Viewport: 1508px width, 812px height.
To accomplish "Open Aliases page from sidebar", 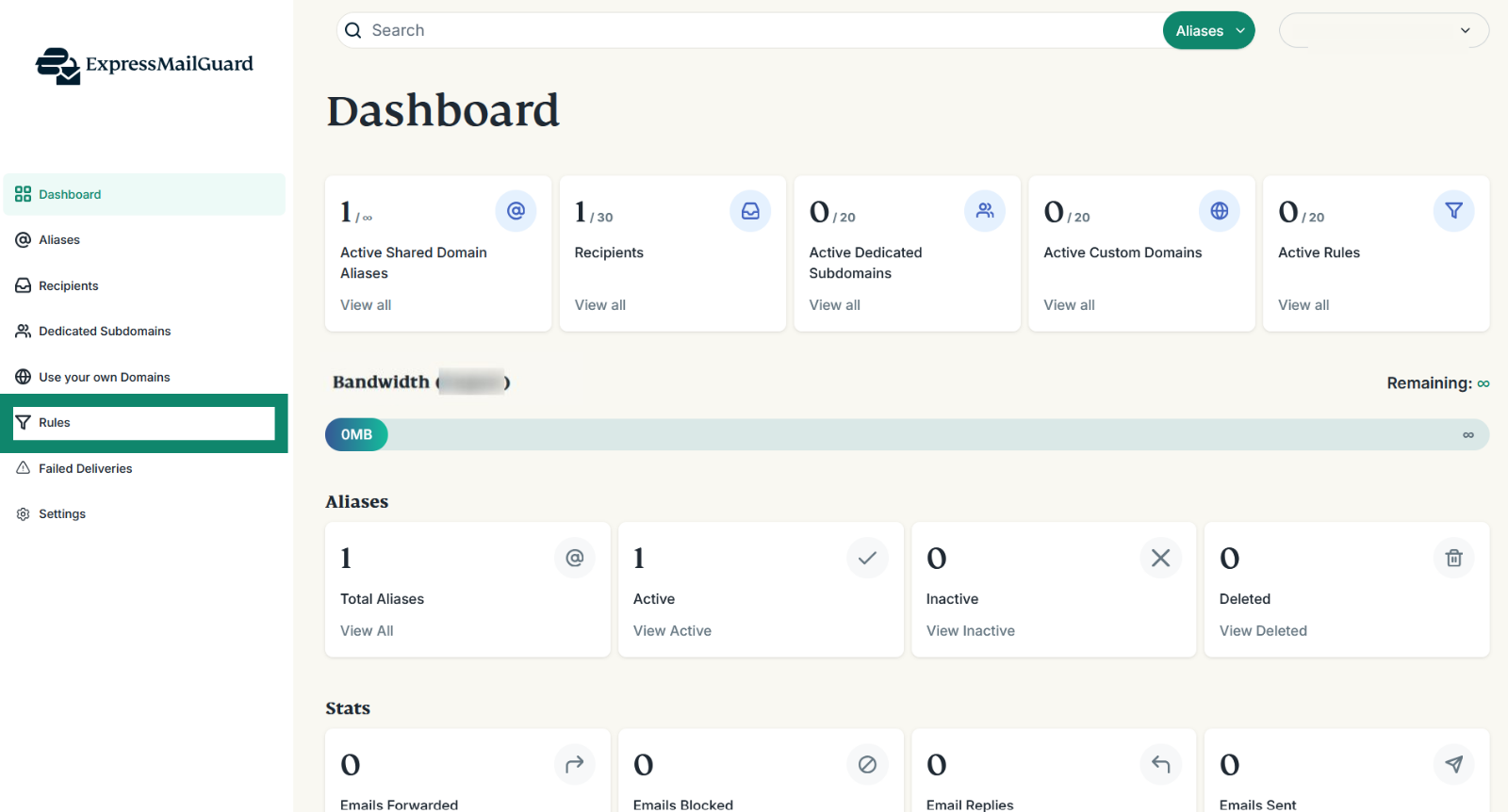I will click(144, 240).
